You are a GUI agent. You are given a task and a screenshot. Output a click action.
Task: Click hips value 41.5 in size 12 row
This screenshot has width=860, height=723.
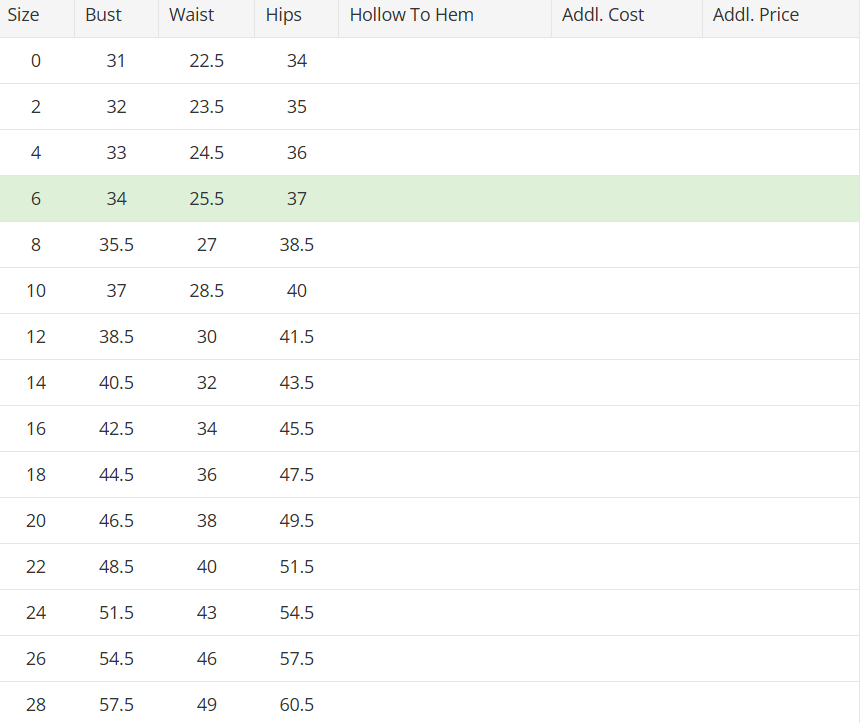[x=297, y=337]
